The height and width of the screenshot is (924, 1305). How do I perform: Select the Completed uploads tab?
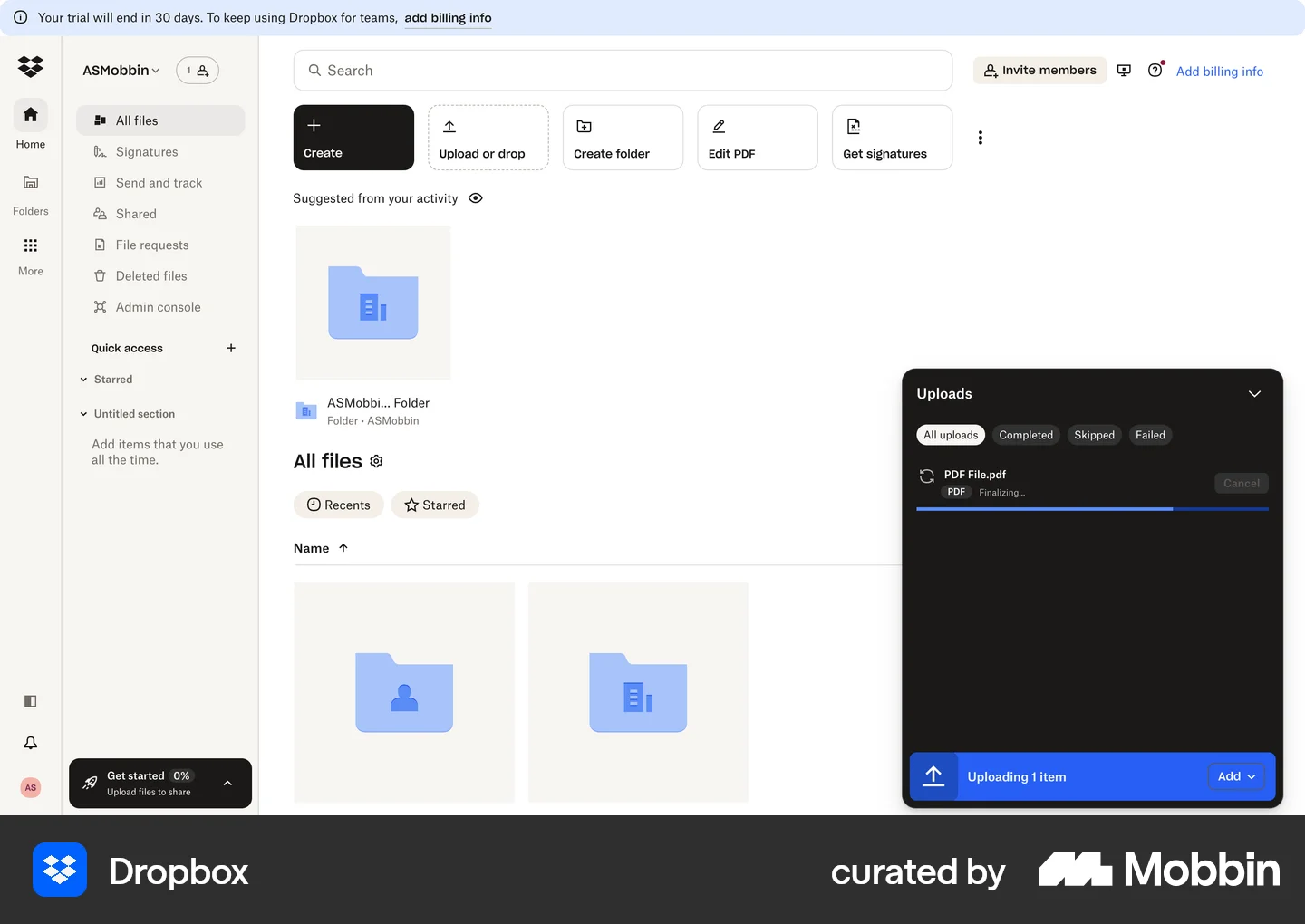tap(1026, 435)
